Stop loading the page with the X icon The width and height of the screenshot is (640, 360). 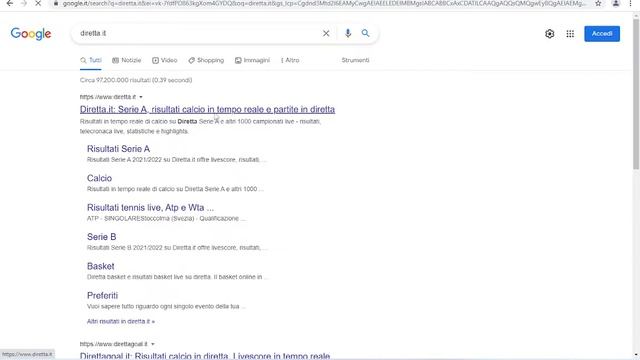point(38,3)
